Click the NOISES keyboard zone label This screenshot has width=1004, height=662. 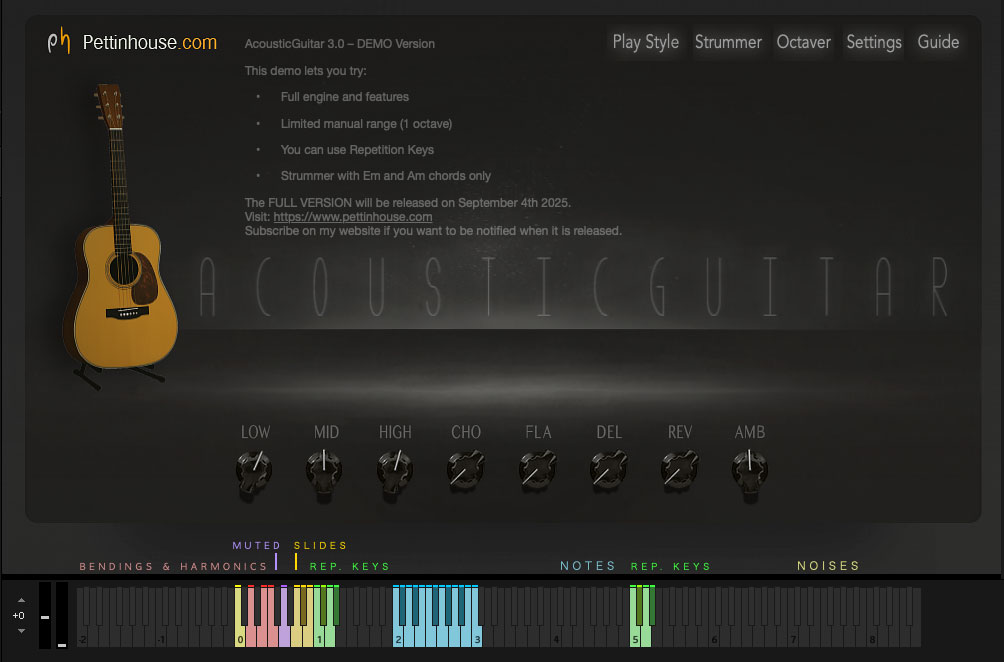[828, 566]
